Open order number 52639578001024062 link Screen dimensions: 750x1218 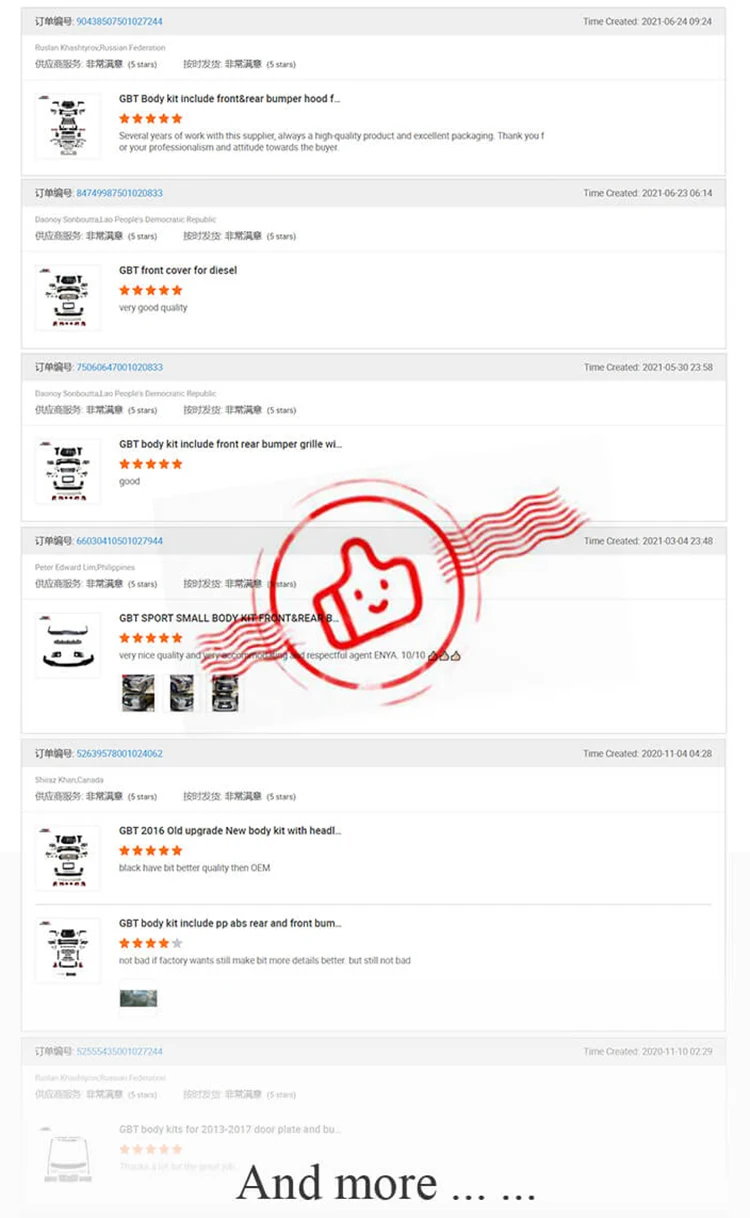point(119,754)
